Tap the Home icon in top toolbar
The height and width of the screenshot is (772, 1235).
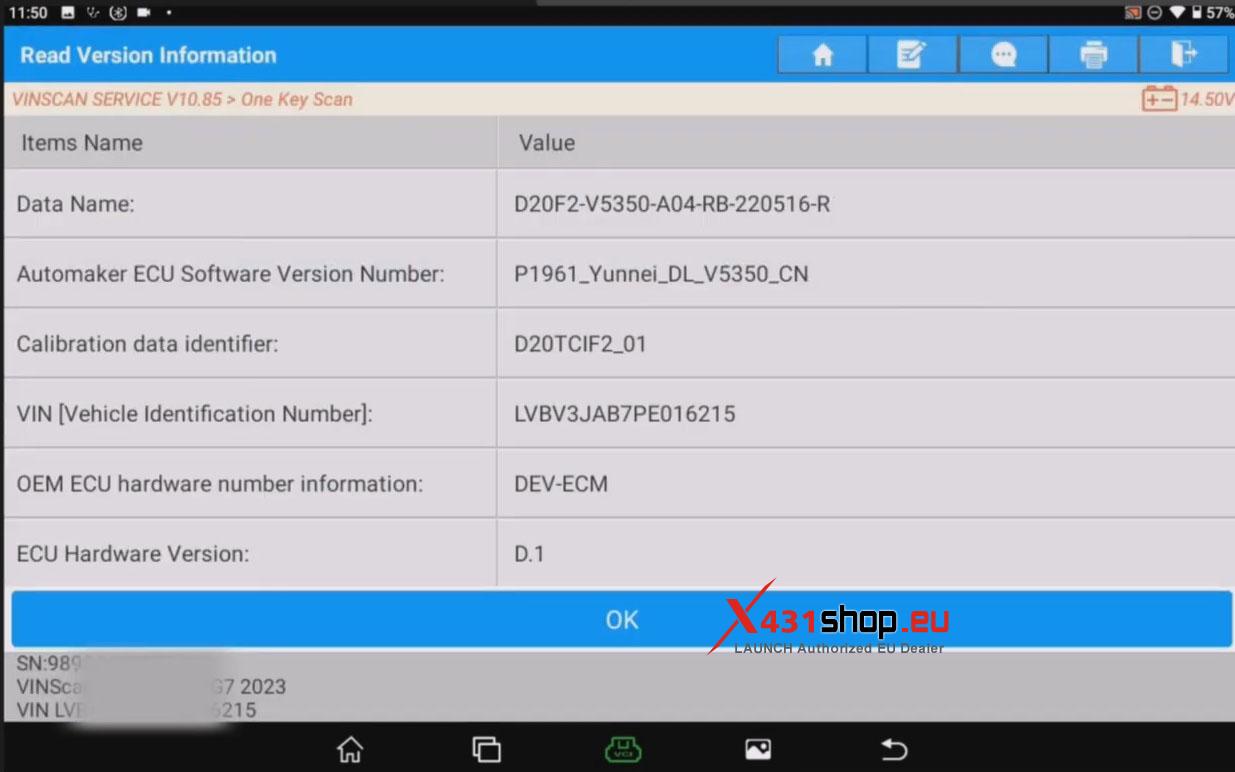[822, 55]
